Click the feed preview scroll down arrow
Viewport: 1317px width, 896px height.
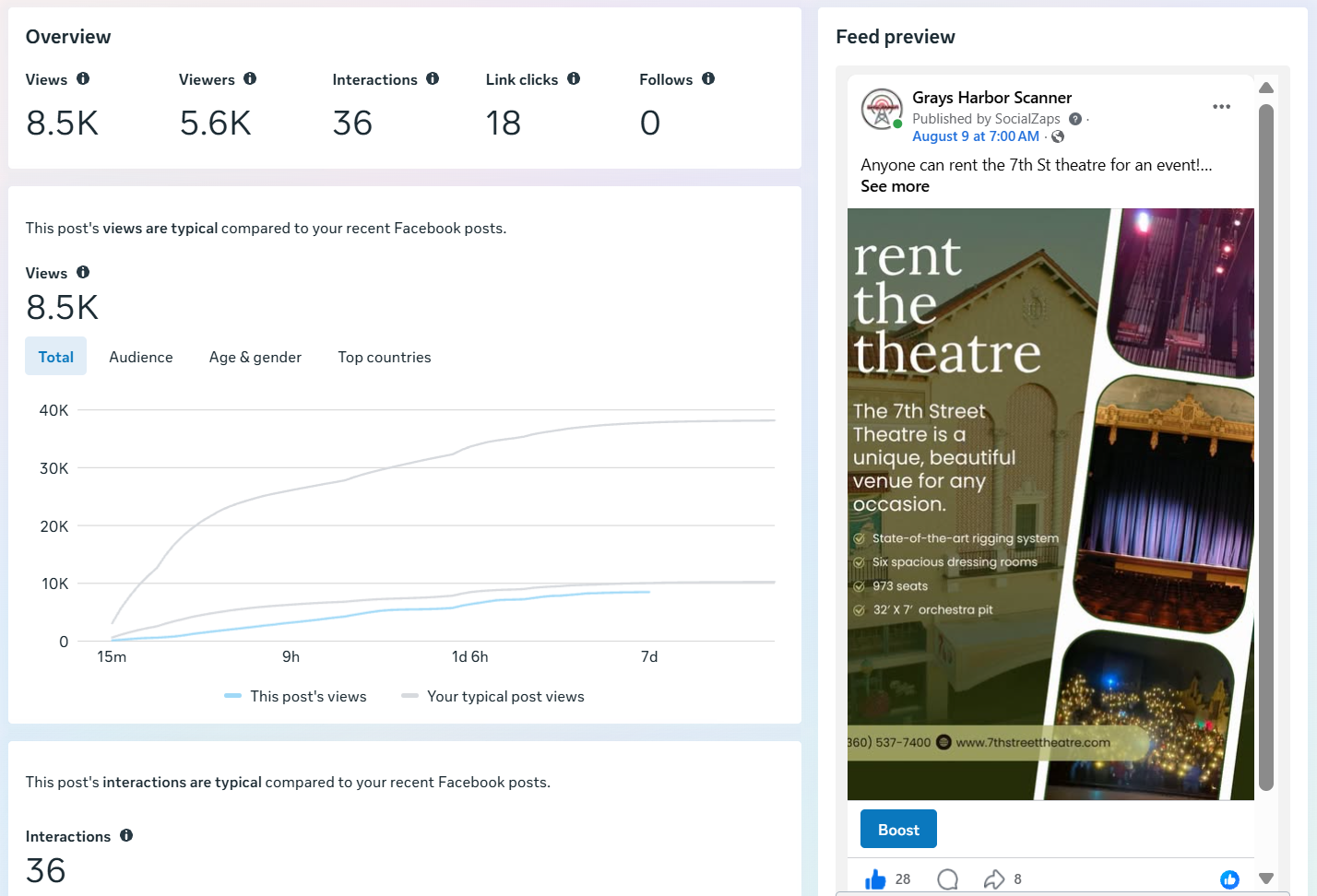tap(1266, 878)
